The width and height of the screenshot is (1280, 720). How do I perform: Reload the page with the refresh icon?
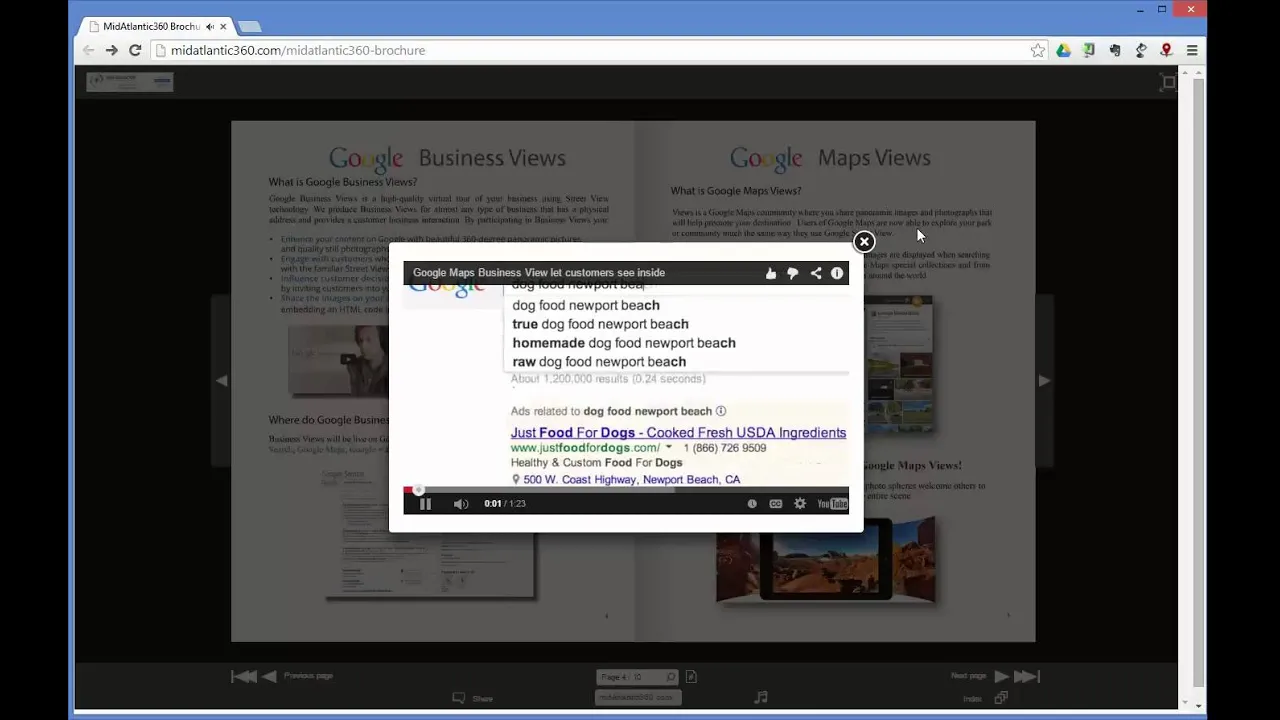135,50
